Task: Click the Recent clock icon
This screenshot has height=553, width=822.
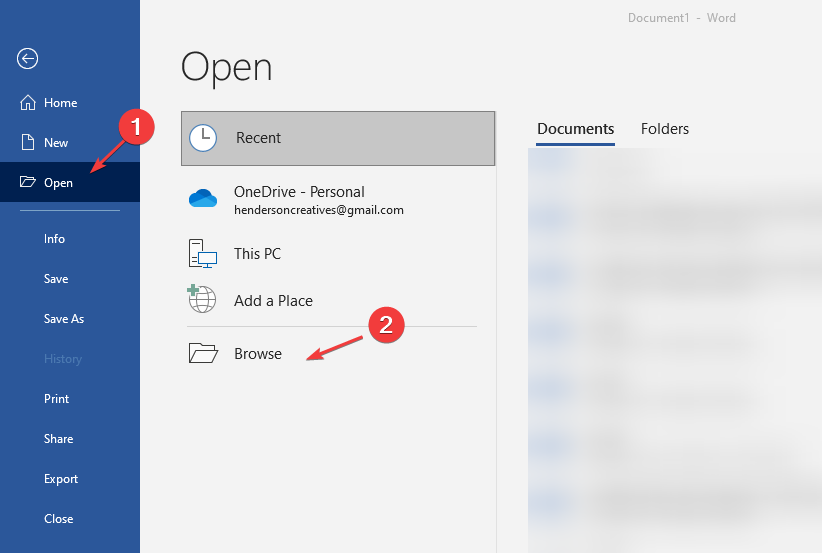Action: pos(203,138)
